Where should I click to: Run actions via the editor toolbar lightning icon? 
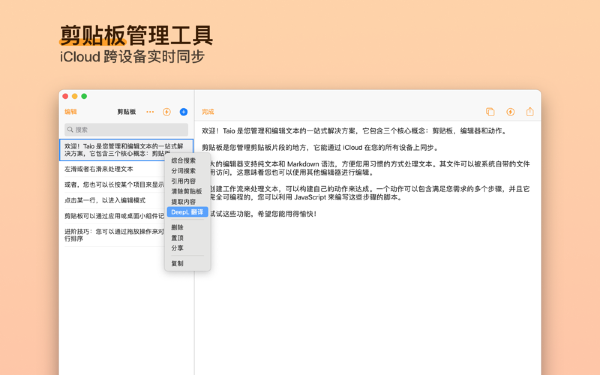coord(510,112)
